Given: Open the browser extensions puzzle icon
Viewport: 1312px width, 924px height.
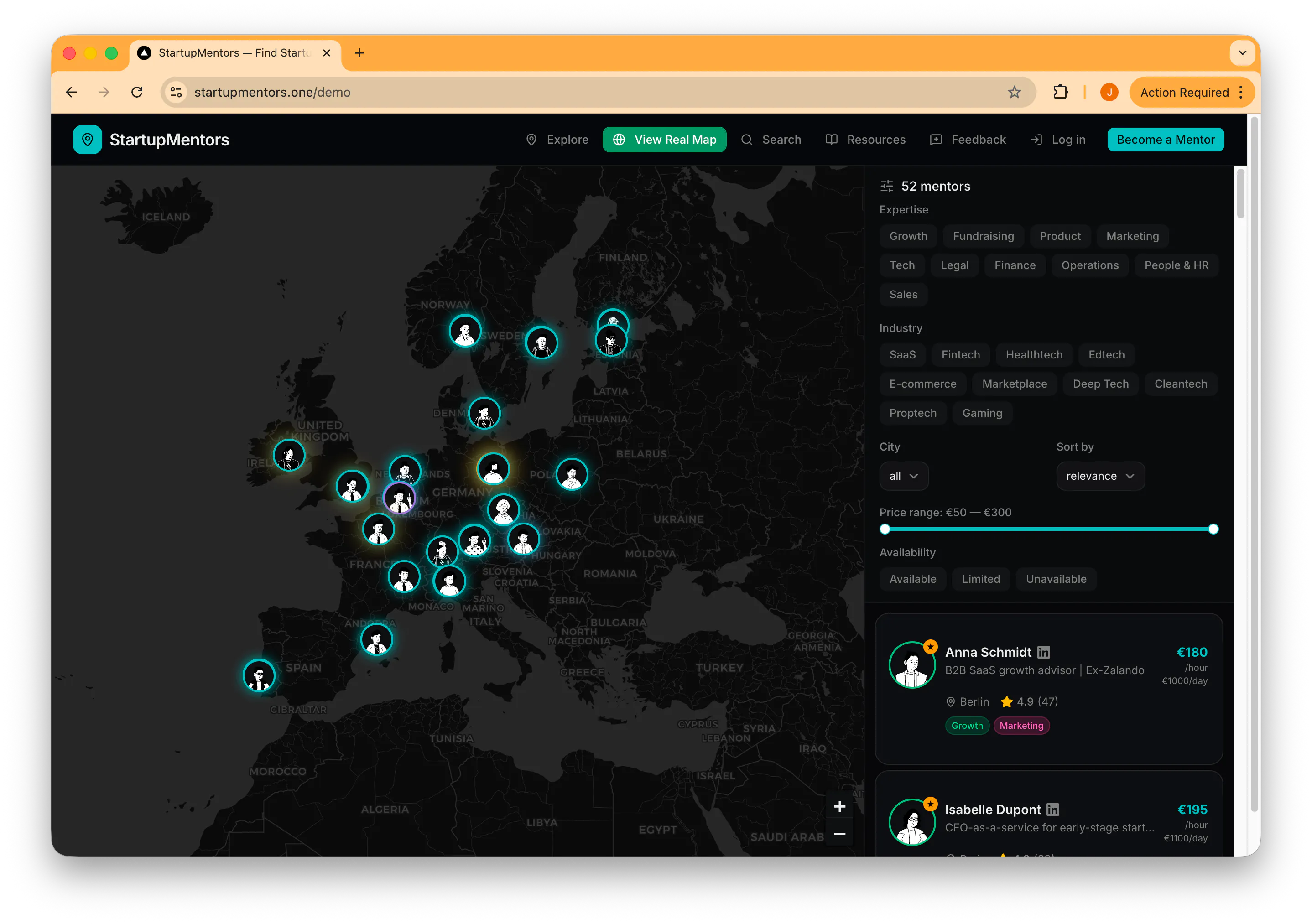Looking at the screenshot, I should (1061, 92).
